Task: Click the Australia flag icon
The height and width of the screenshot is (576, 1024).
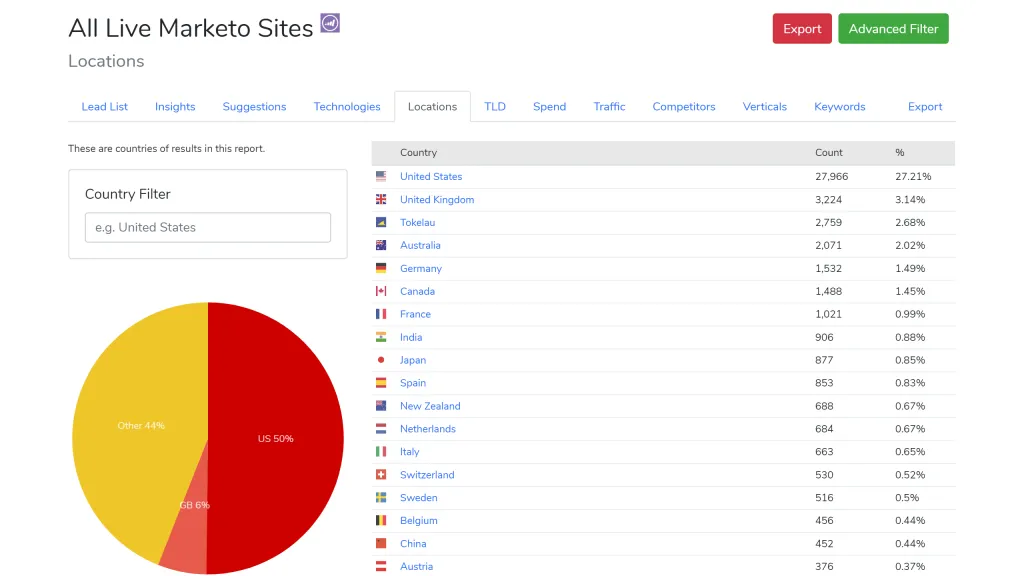Action: tap(381, 245)
